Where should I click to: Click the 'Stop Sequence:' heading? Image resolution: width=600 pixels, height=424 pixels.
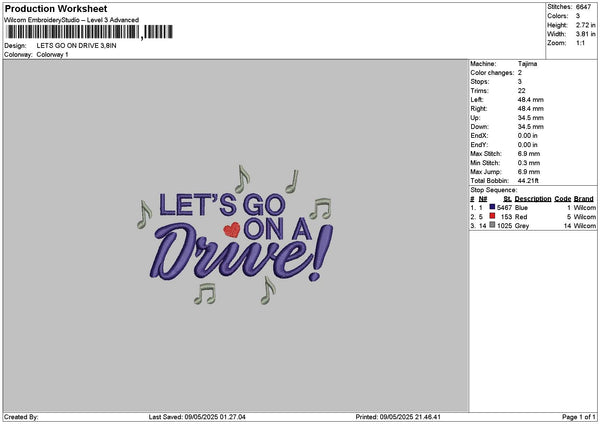494,190
